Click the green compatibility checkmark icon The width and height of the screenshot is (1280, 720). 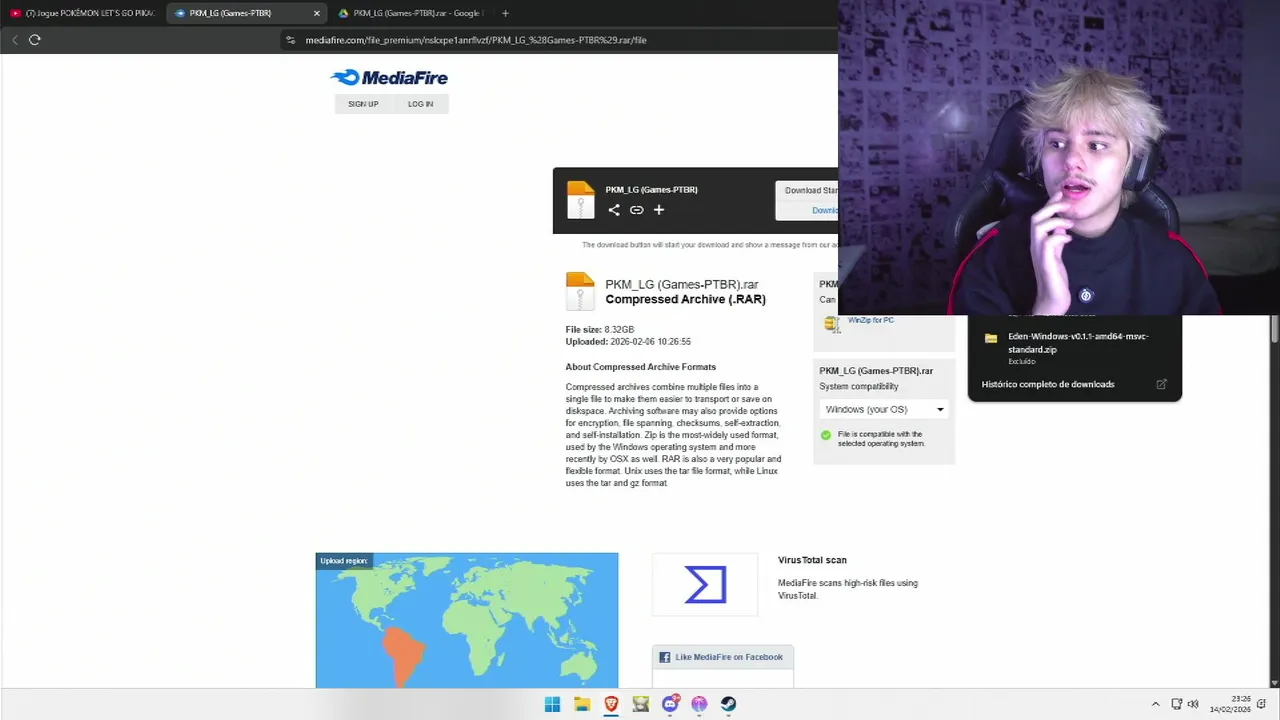pyautogui.click(x=826, y=435)
